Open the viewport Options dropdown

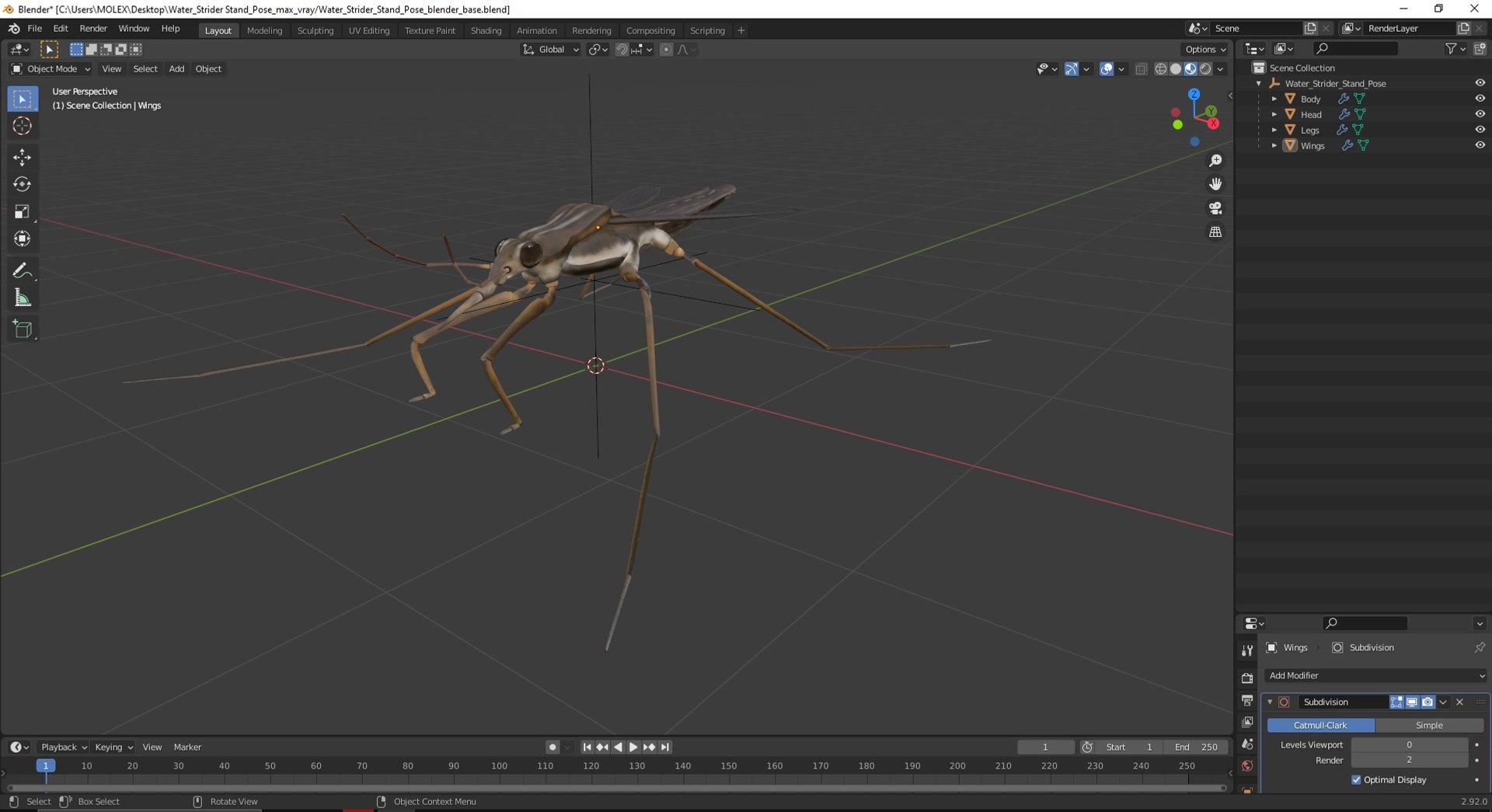pos(1206,49)
